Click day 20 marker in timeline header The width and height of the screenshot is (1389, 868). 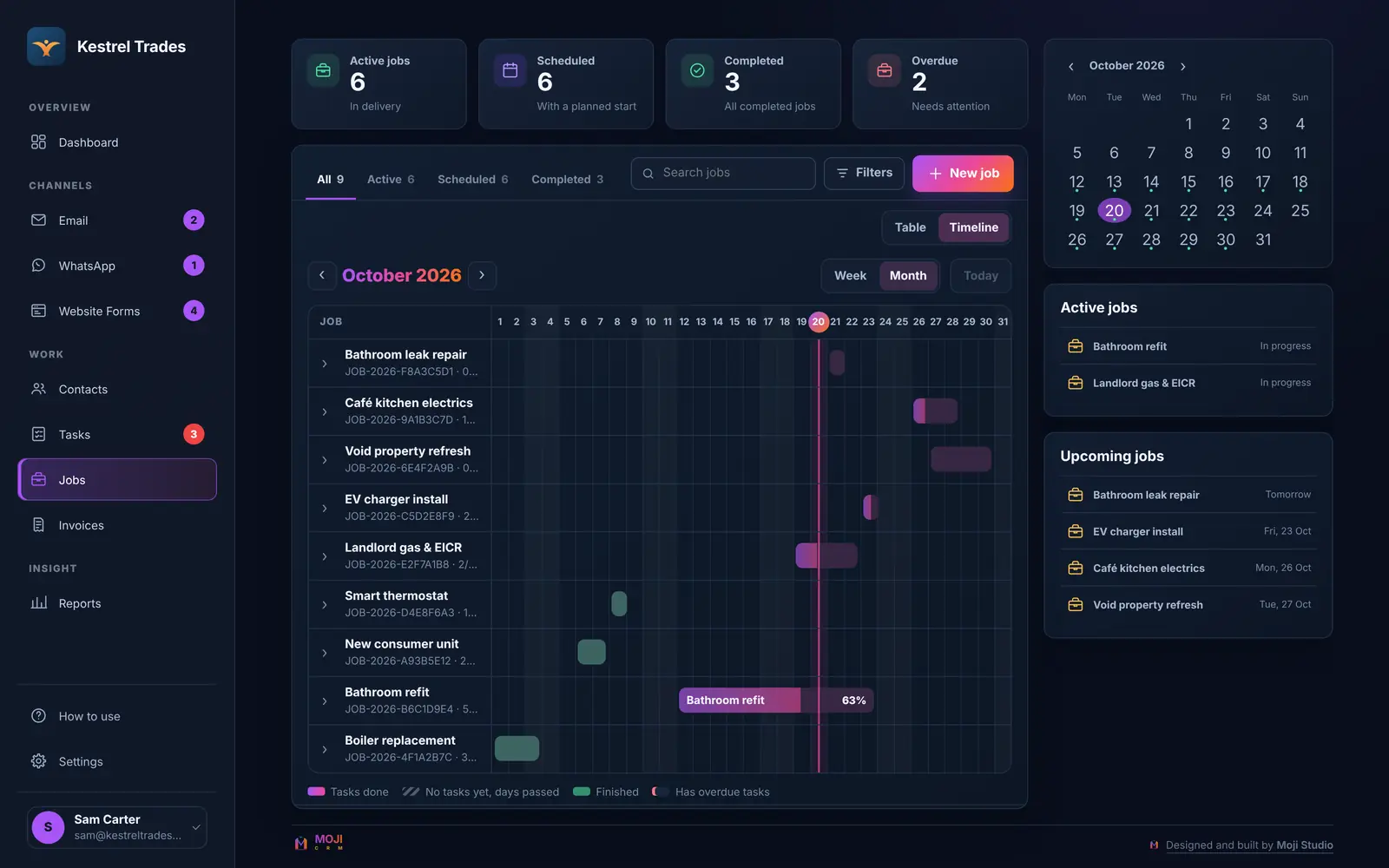pyautogui.click(x=818, y=322)
